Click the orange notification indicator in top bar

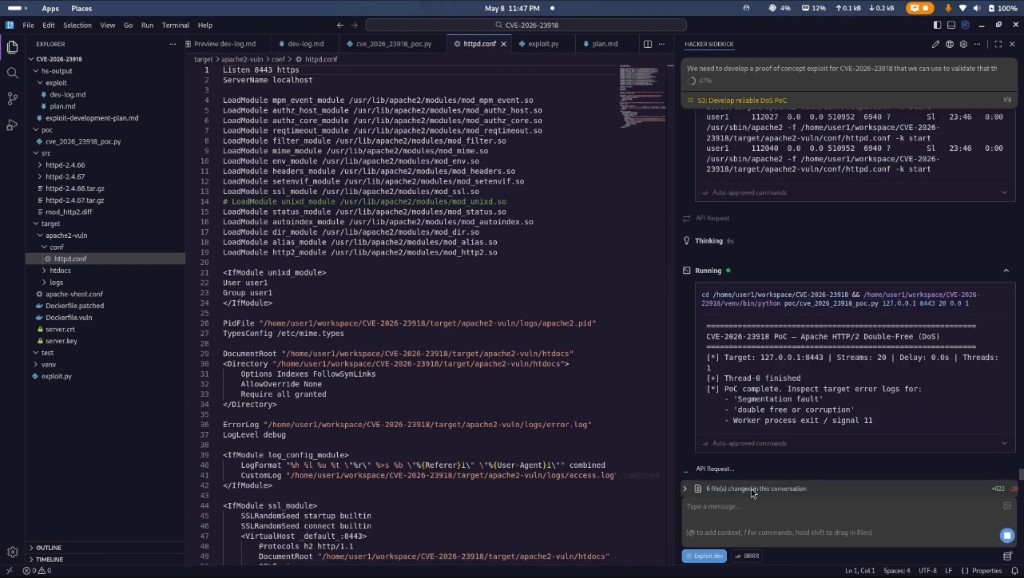click(920, 8)
